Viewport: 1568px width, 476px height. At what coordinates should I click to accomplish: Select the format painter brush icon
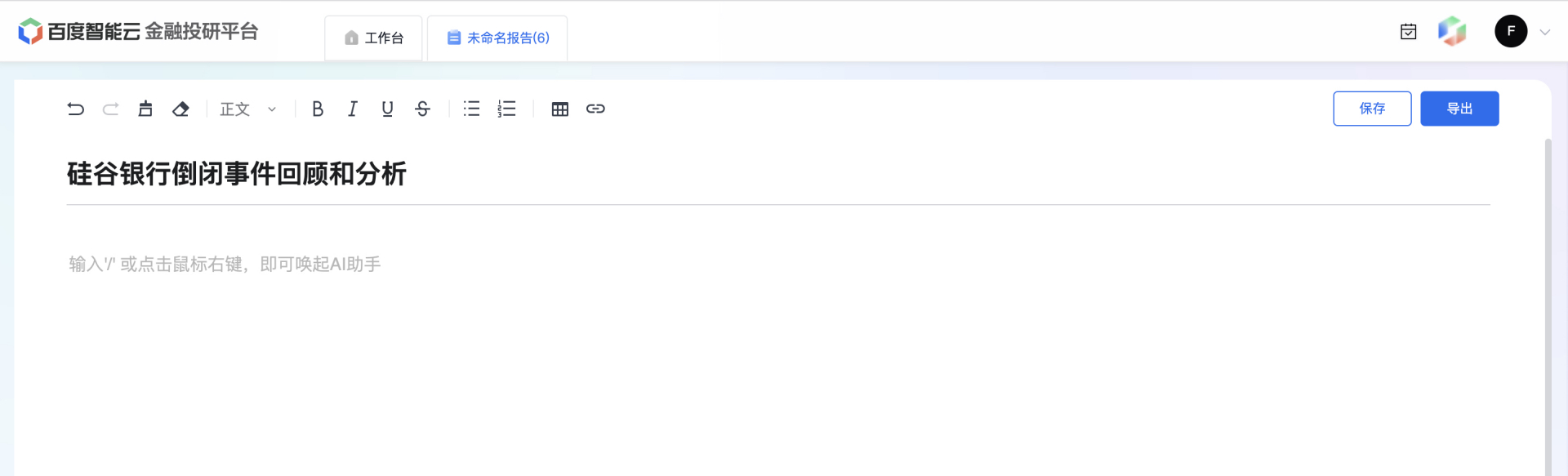click(145, 109)
